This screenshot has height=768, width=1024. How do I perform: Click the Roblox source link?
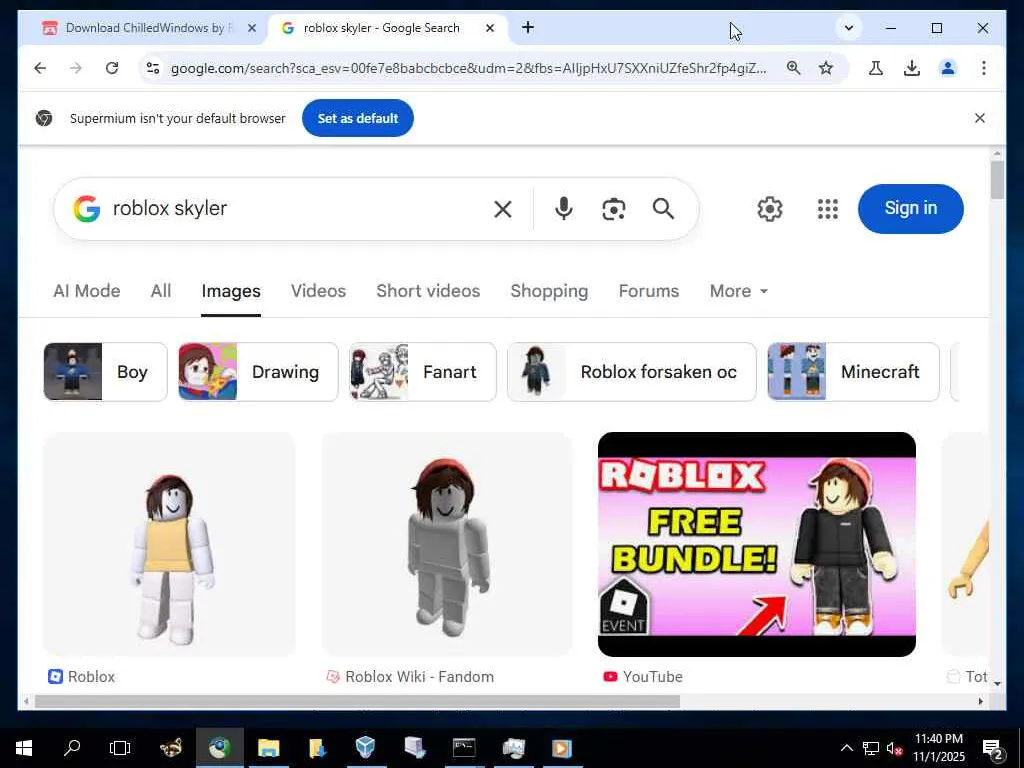pos(82,677)
